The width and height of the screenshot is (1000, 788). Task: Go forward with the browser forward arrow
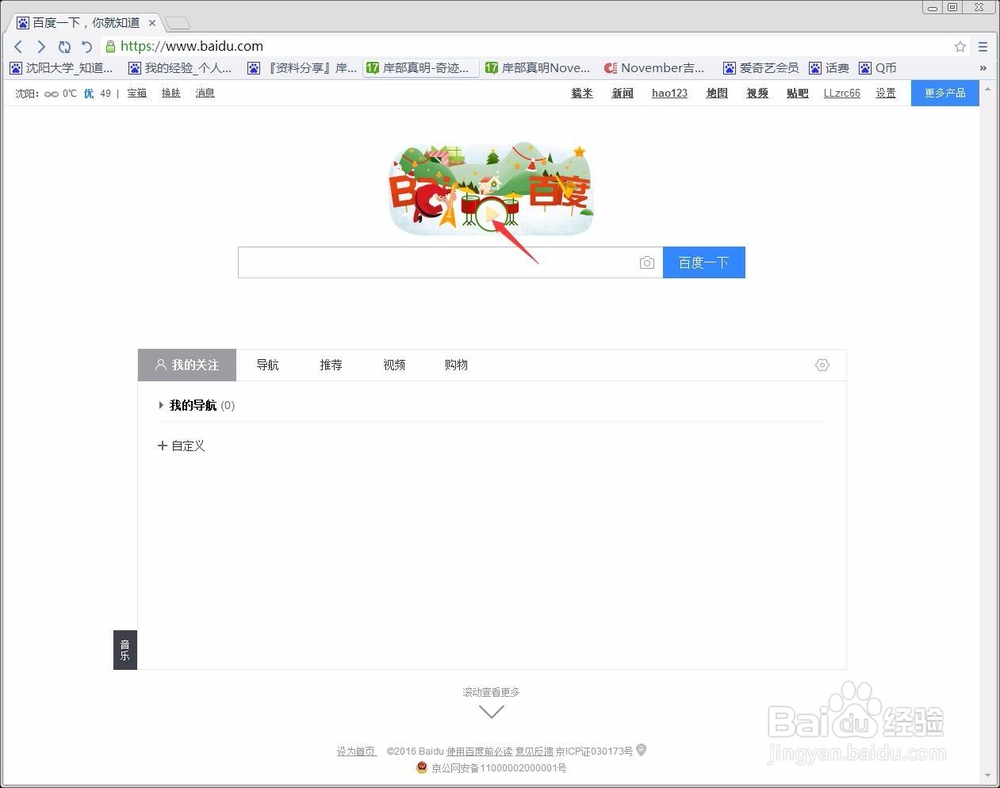pos(41,47)
